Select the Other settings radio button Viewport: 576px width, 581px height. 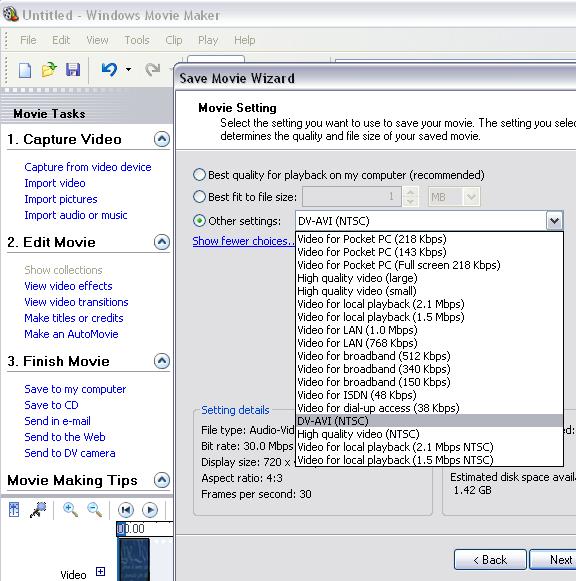click(x=199, y=221)
